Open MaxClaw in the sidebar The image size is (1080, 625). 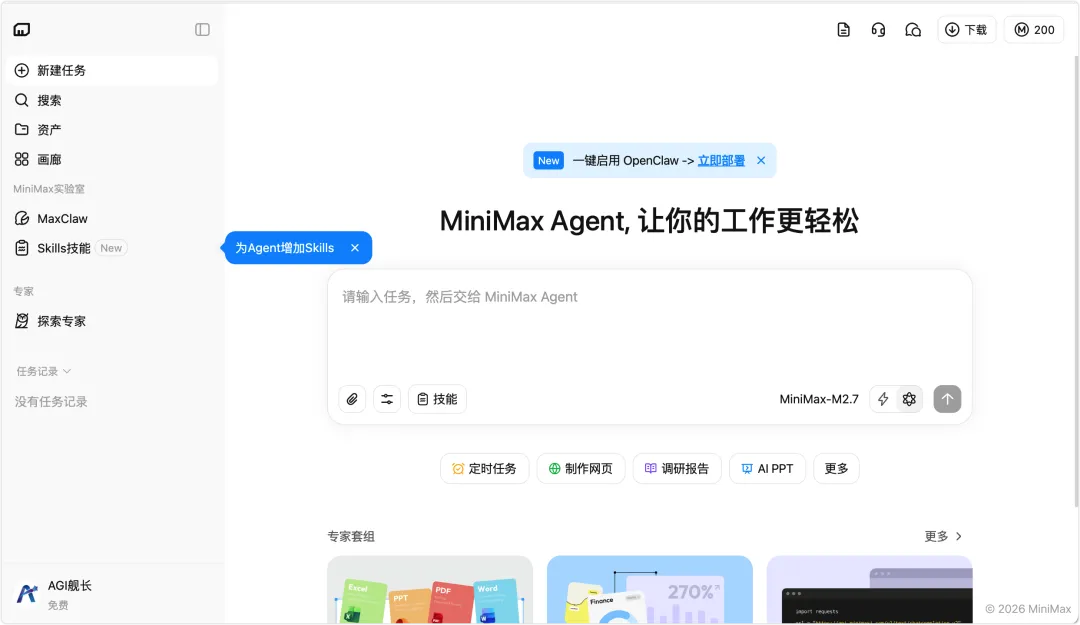[112, 218]
